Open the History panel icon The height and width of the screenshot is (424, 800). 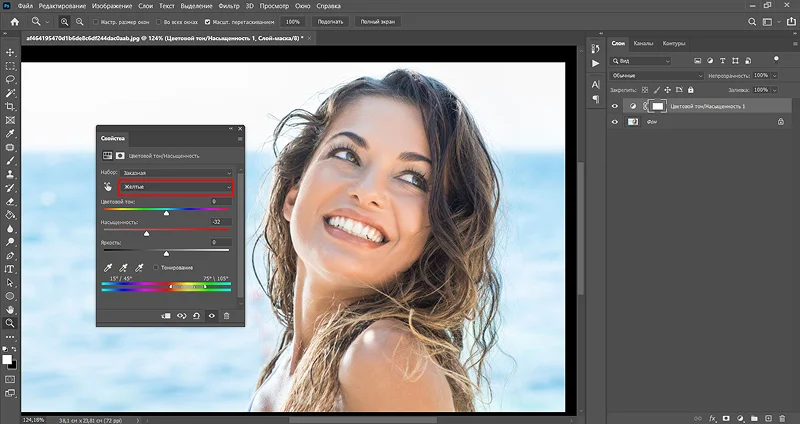[x=595, y=48]
